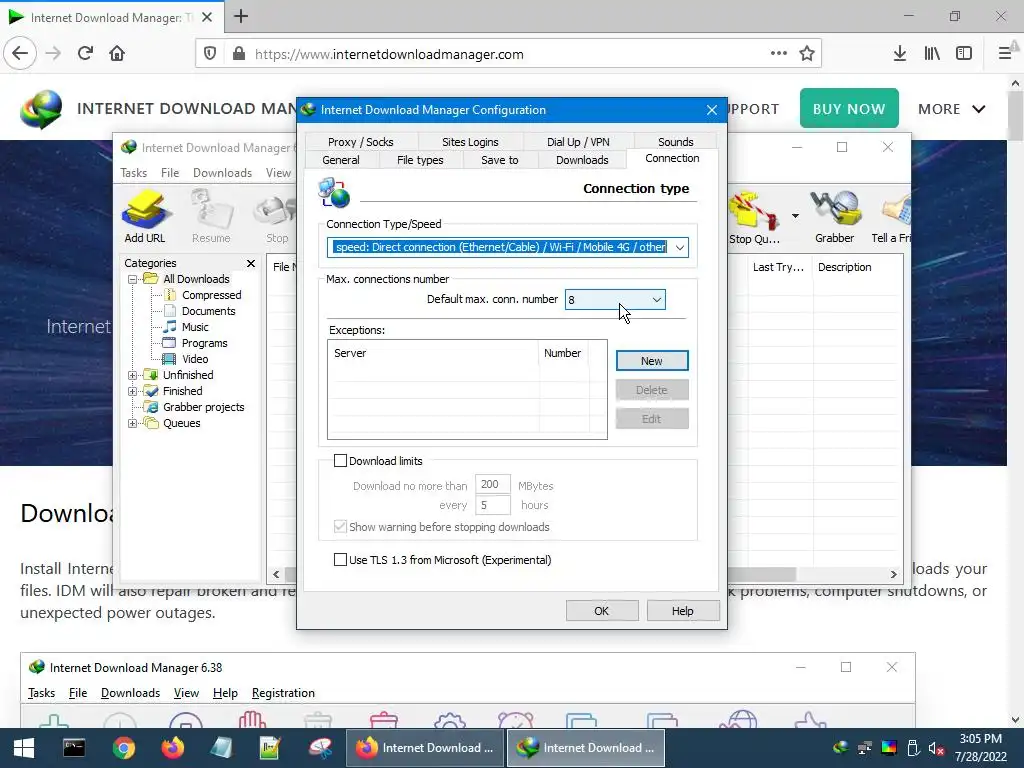This screenshot has width=1024, height=768.
Task: Open page actions three-dot menu
Action: click(778, 54)
